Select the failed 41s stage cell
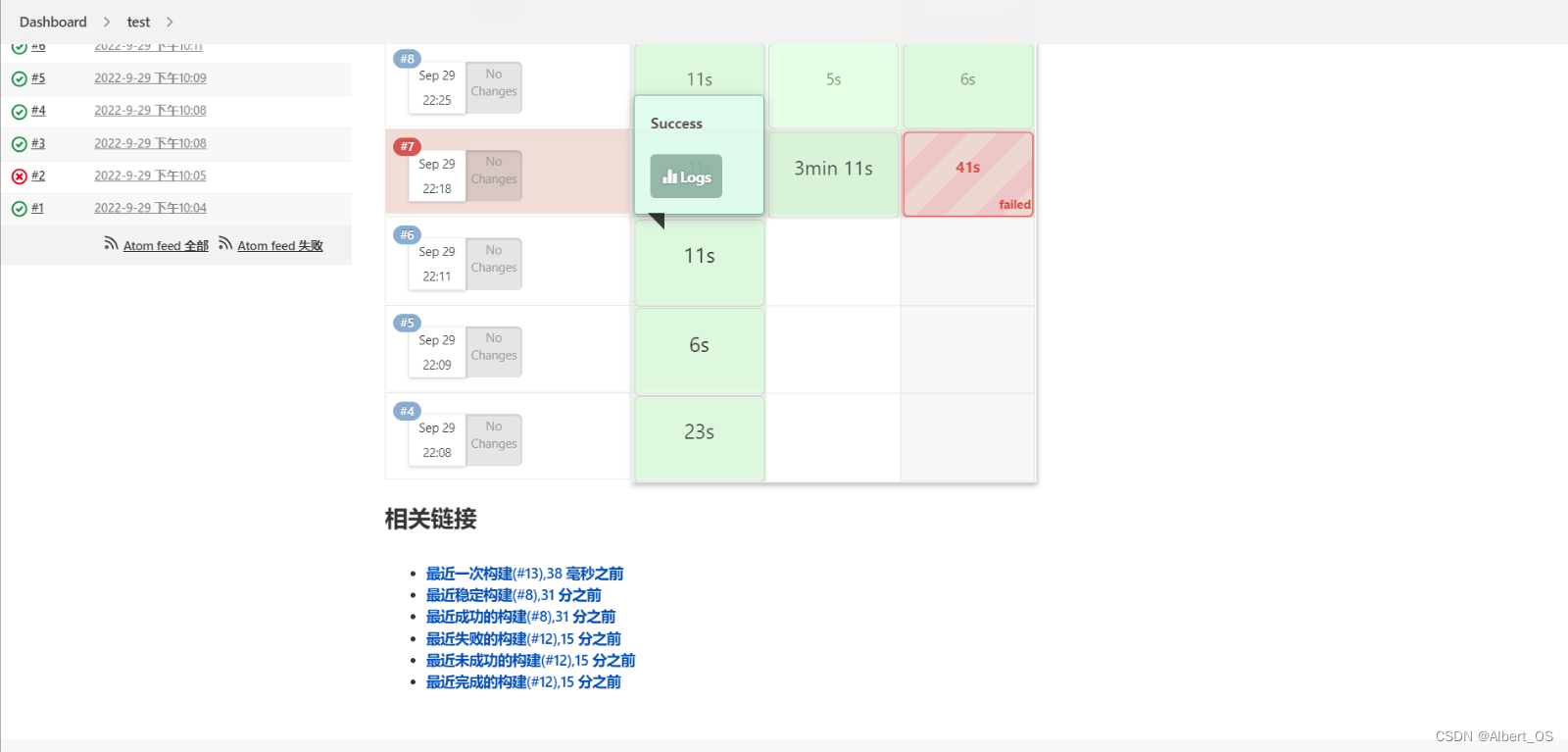Image resolution: width=1568 pixels, height=752 pixels. pyautogui.click(x=967, y=174)
